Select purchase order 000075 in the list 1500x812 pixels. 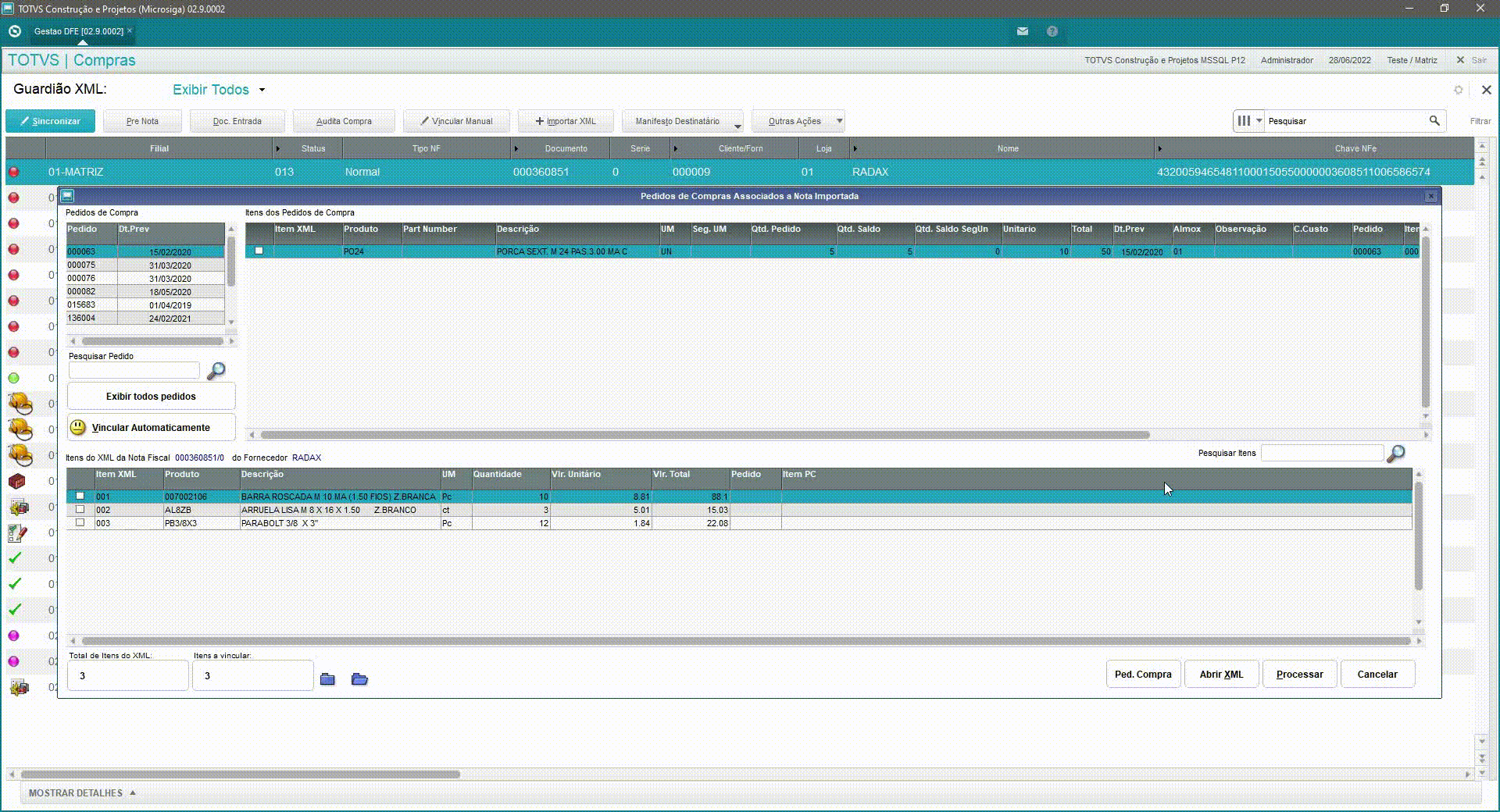pos(146,265)
